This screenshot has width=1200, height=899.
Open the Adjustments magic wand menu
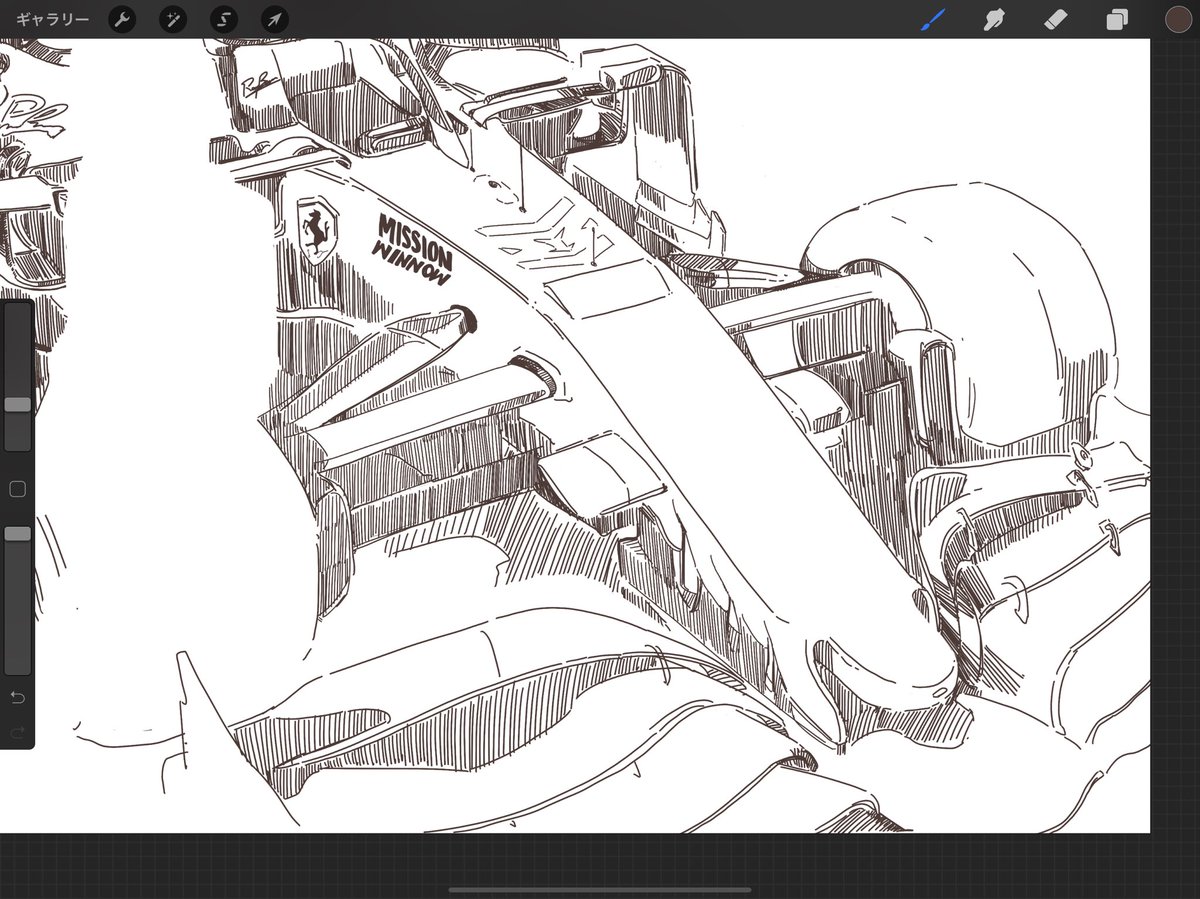click(x=173, y=19)
